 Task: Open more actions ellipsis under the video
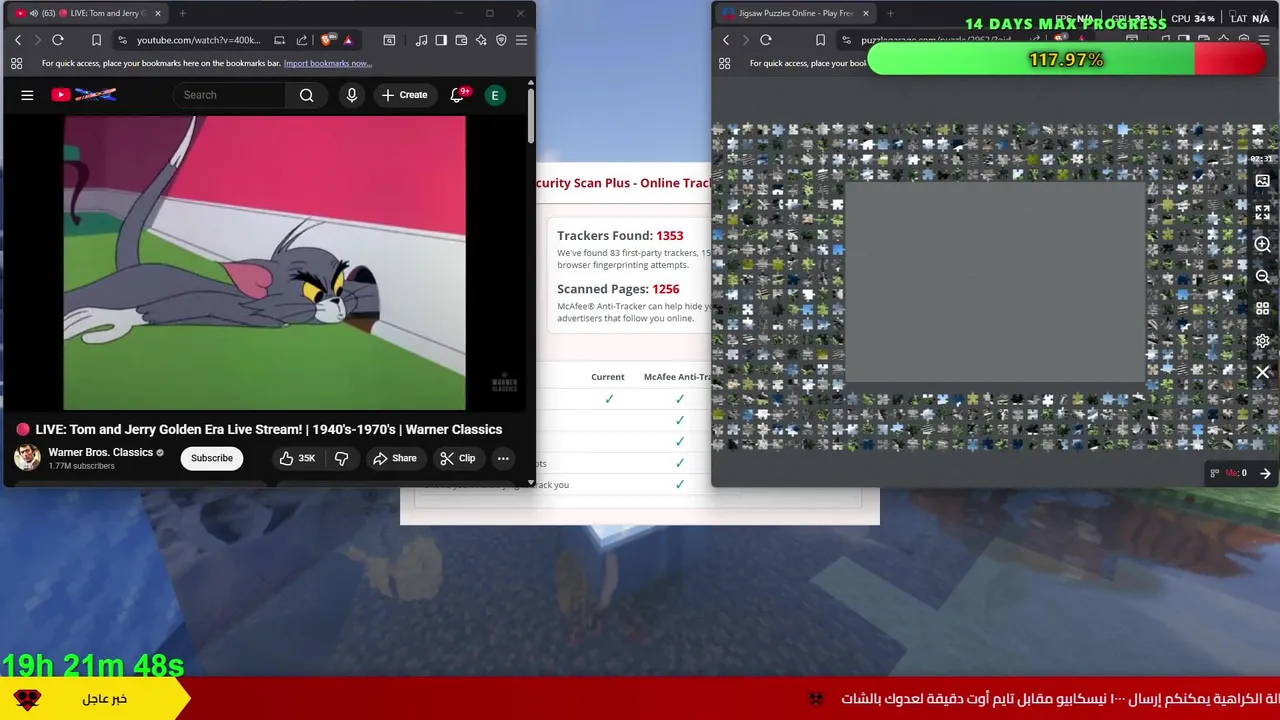pos(503,458)
